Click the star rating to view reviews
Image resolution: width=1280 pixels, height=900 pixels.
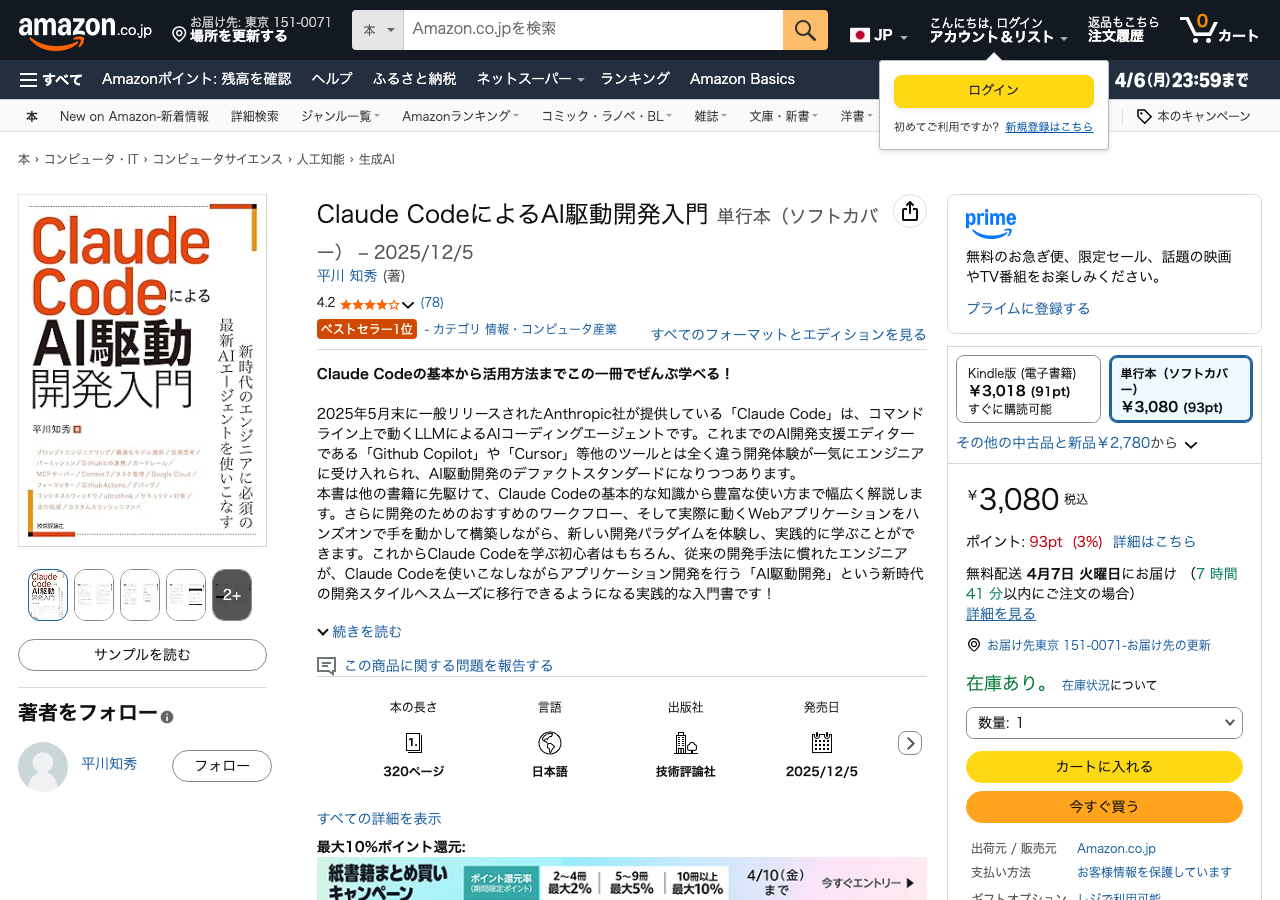click(x=370, y=303)
